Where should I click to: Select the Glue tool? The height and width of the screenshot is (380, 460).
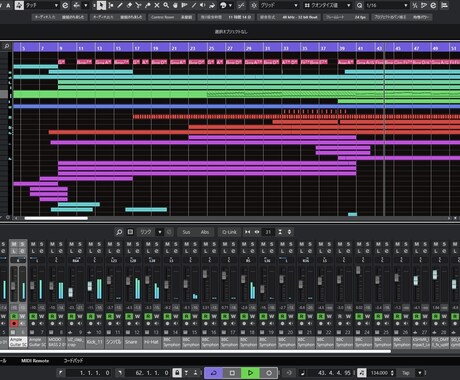pyautogui.click(x=148, y=5)
